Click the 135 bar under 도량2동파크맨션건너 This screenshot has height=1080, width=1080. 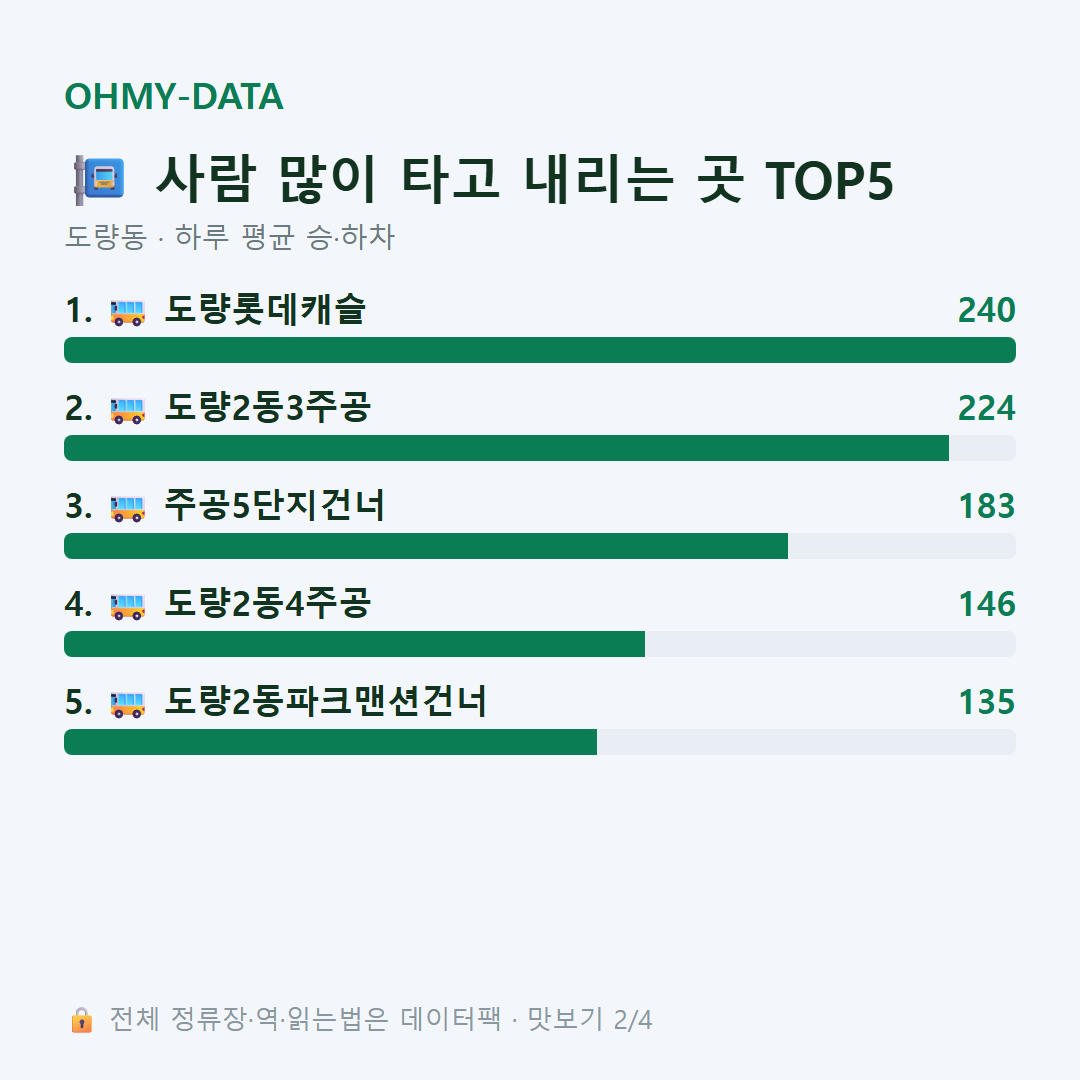point(540,742)
